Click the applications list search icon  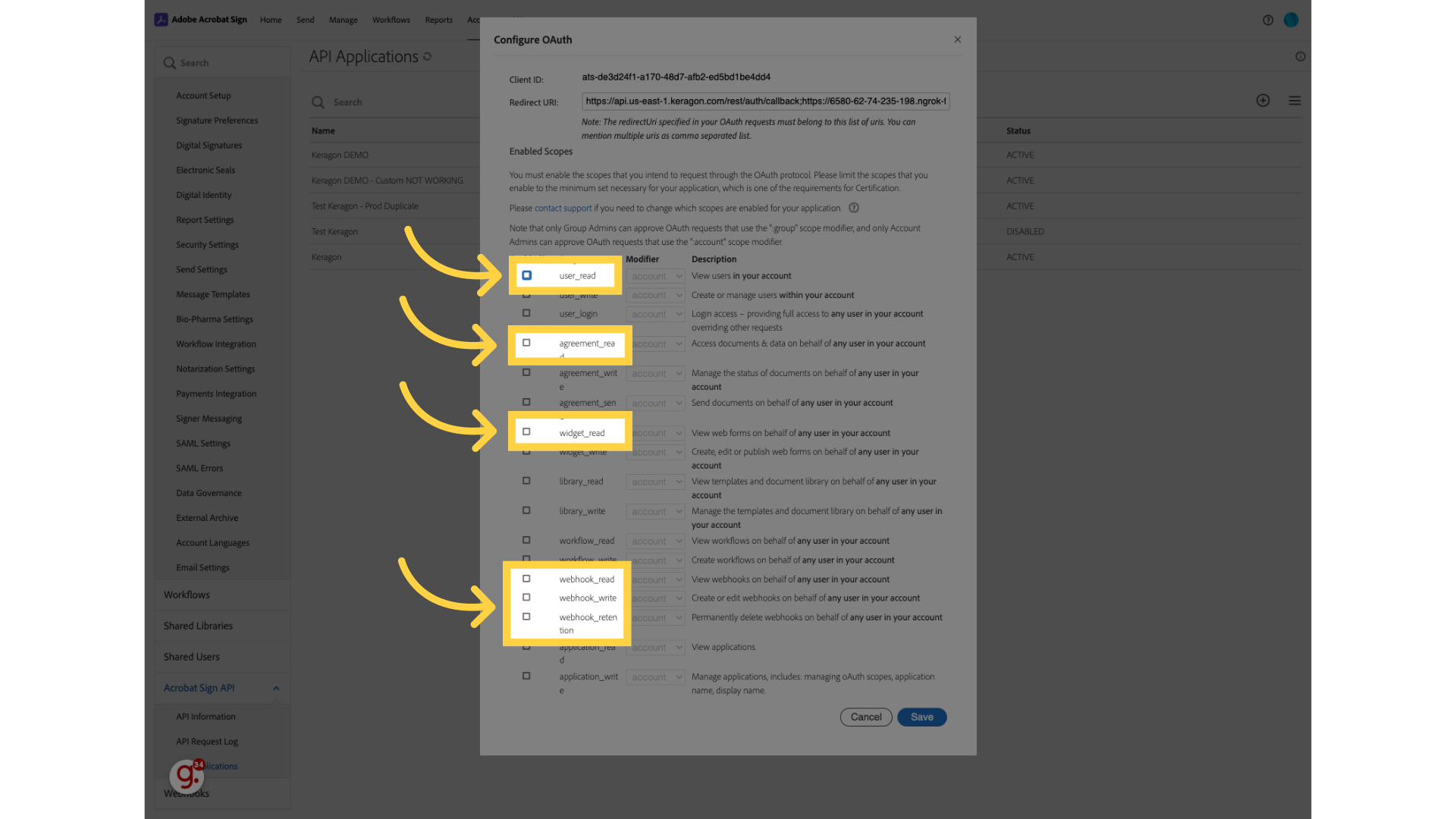pos(318,102)
